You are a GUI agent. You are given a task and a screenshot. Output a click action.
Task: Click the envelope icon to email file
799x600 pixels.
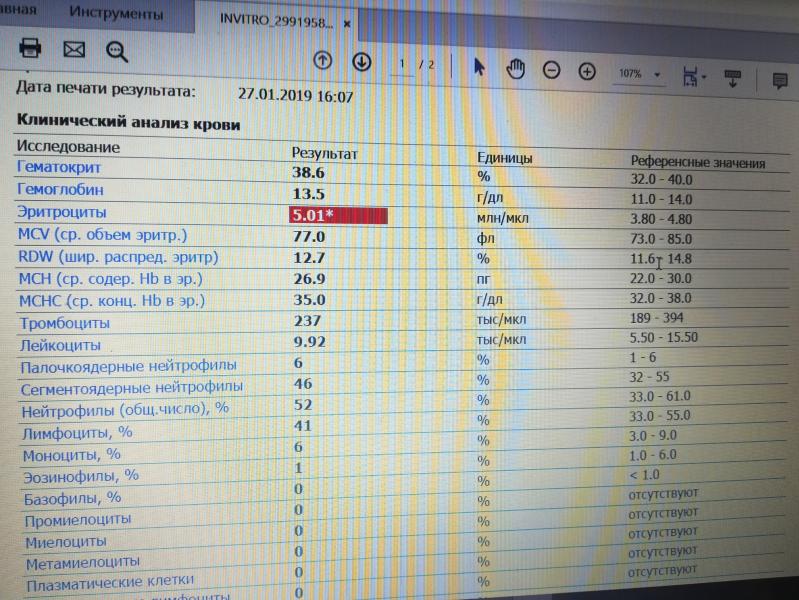(74, 50)
